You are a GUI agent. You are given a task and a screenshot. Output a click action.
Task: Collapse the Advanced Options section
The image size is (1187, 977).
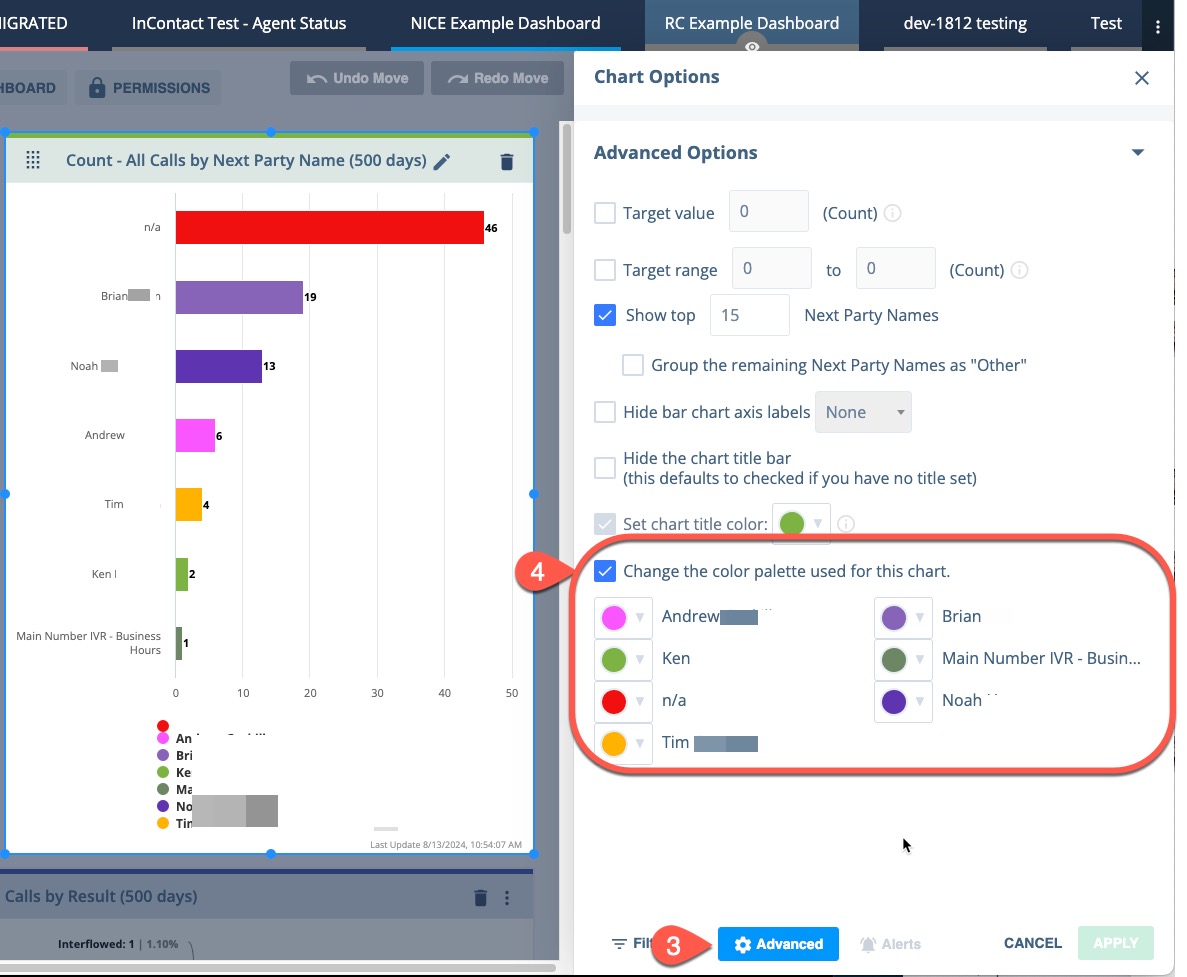1138,152
